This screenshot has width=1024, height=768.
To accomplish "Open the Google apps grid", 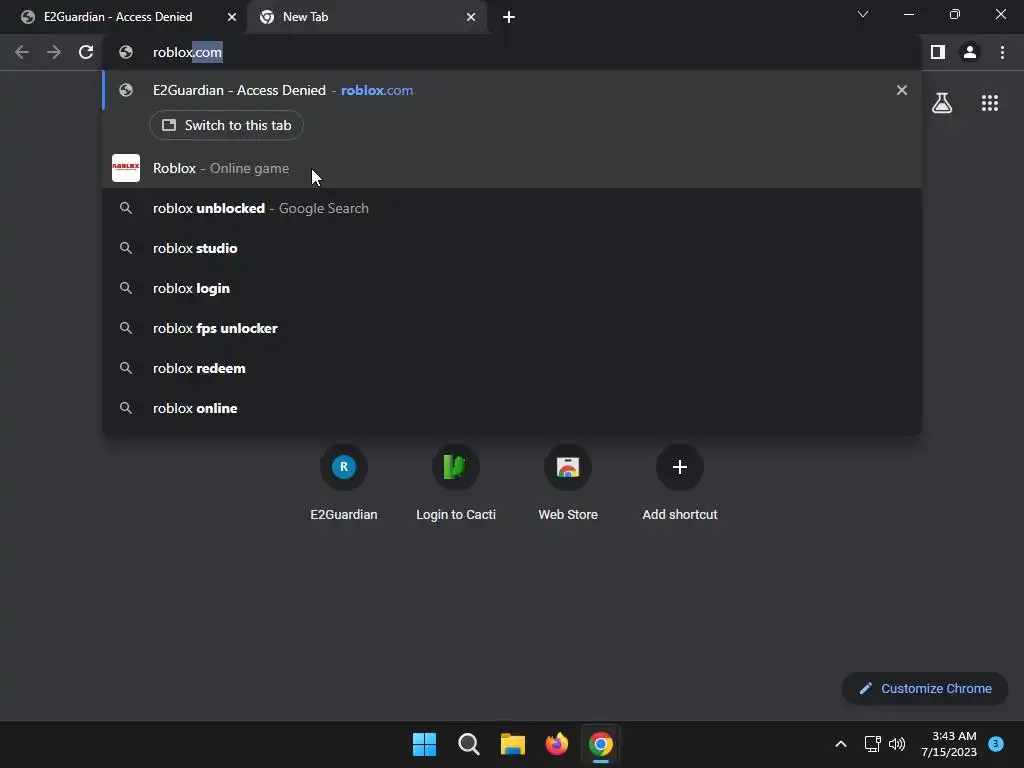I will click(990, 103).
